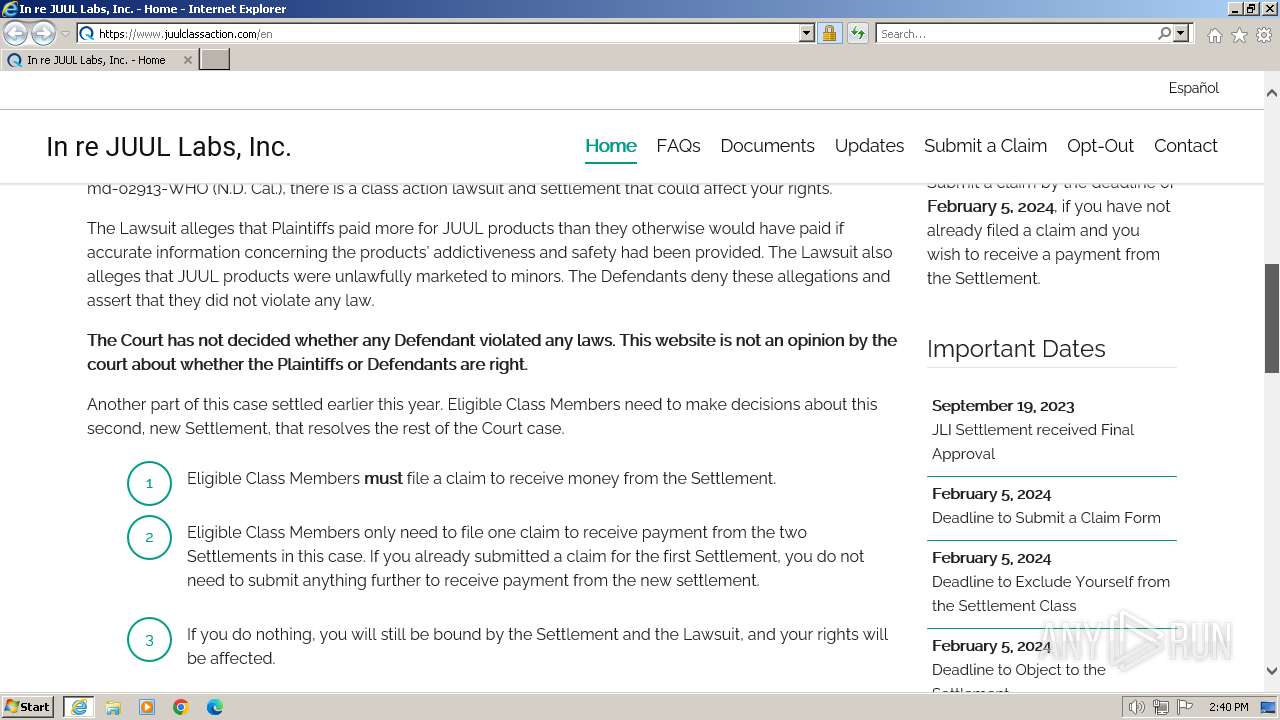
Task: Open the FAQs navigation item
Action: point(678,146)
